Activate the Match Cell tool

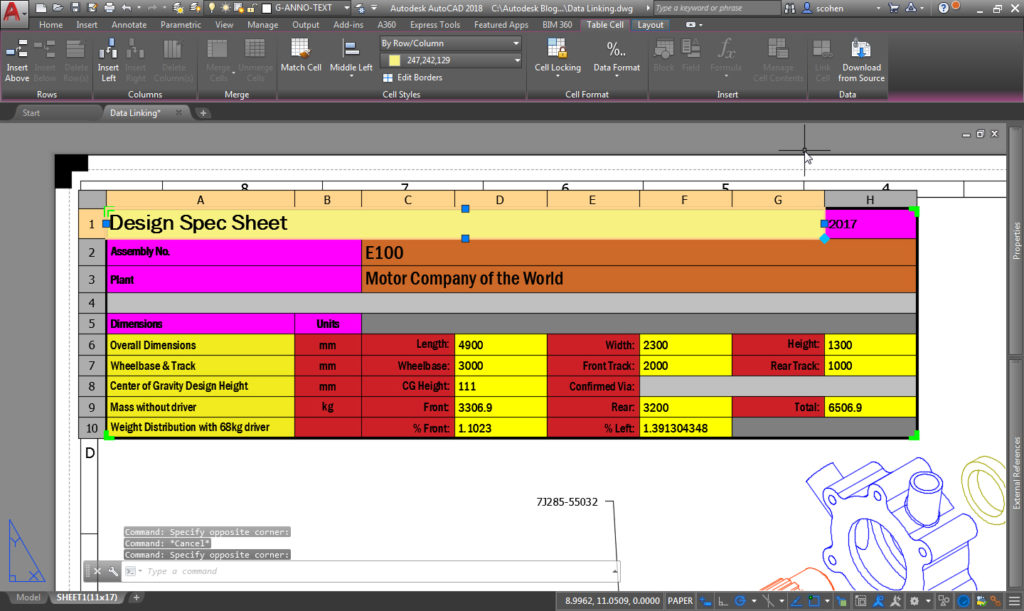pos(299,55)
